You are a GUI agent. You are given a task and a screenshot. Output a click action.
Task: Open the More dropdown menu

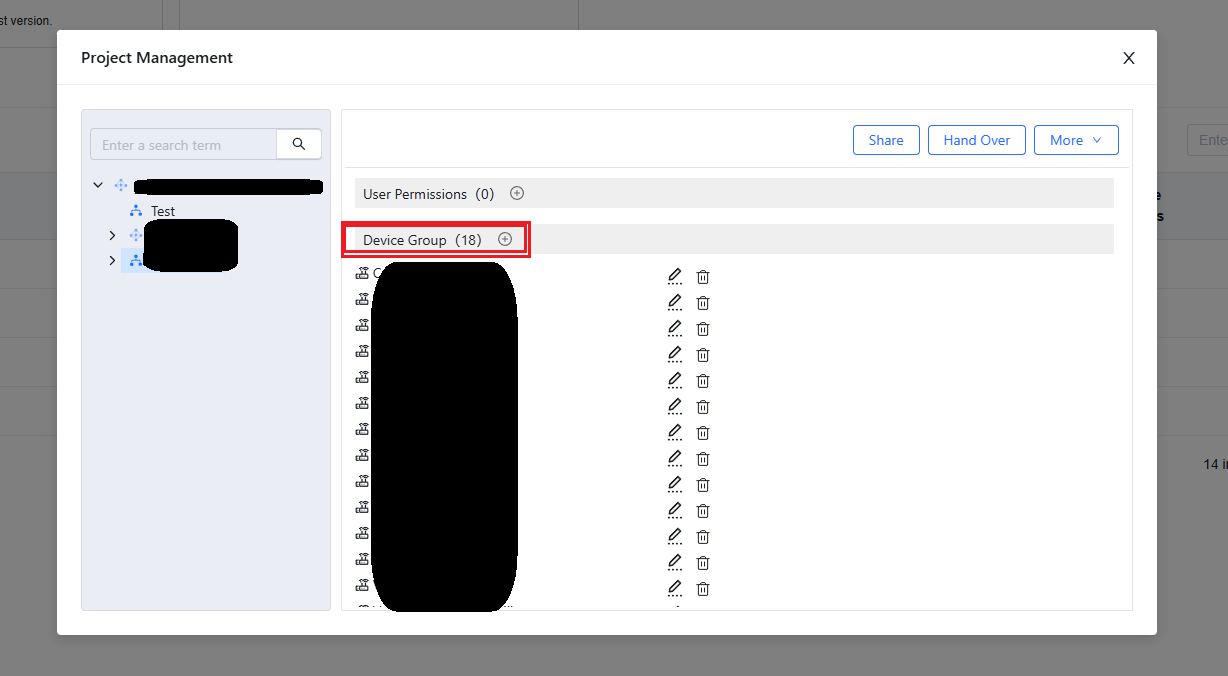(x=1075, y=140)
